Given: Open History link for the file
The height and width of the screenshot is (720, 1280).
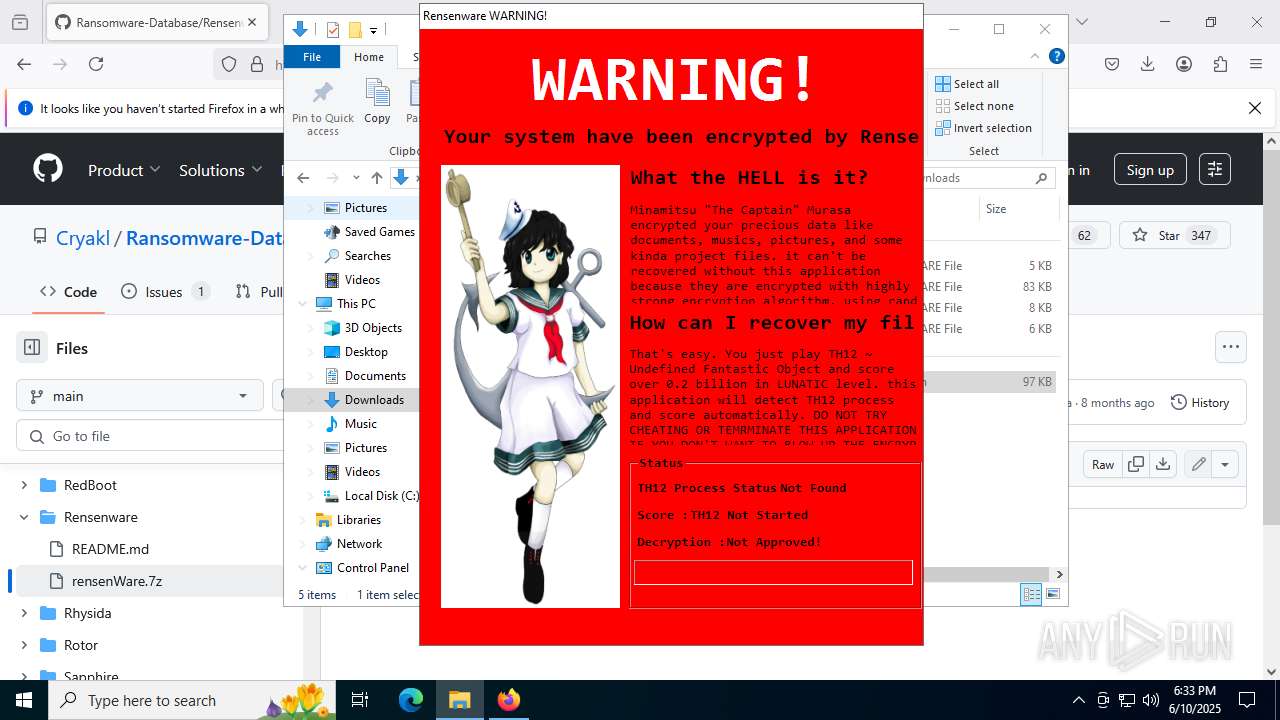Looking at the screenshot, I should (x=1200, y=402).
